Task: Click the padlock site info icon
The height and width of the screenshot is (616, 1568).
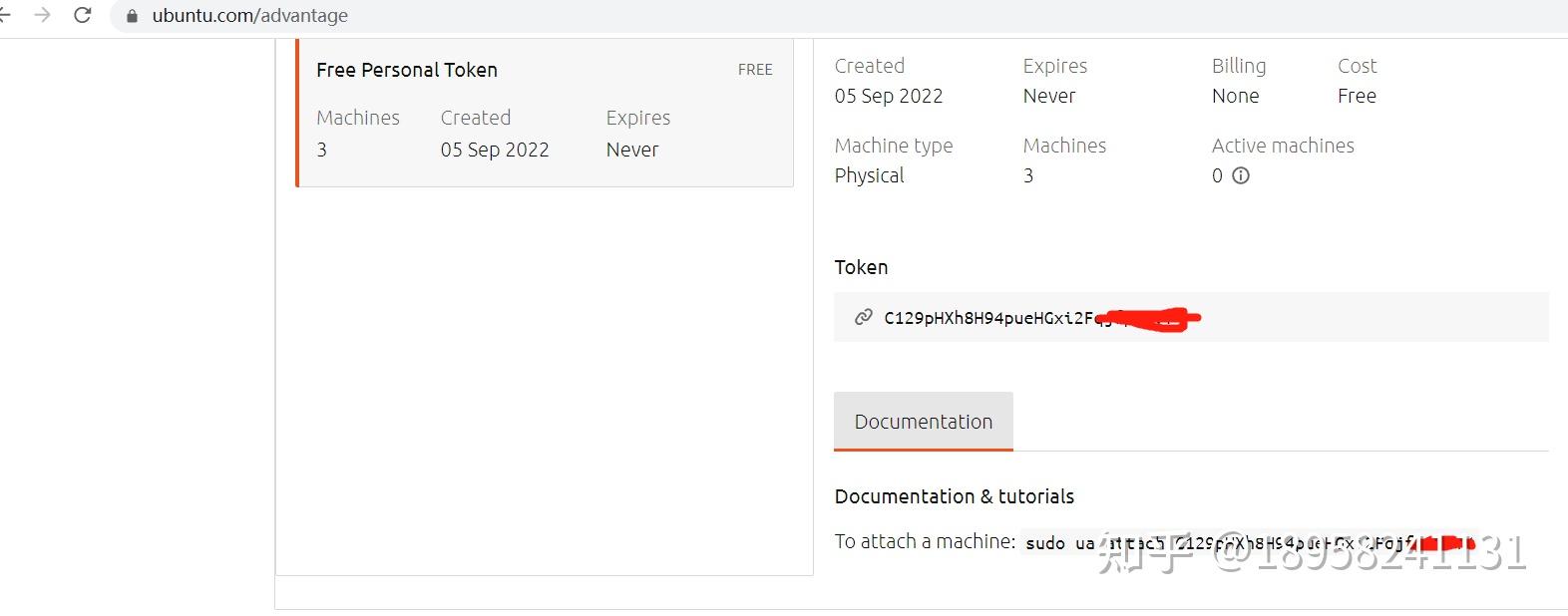Action: tap(132, 16)
